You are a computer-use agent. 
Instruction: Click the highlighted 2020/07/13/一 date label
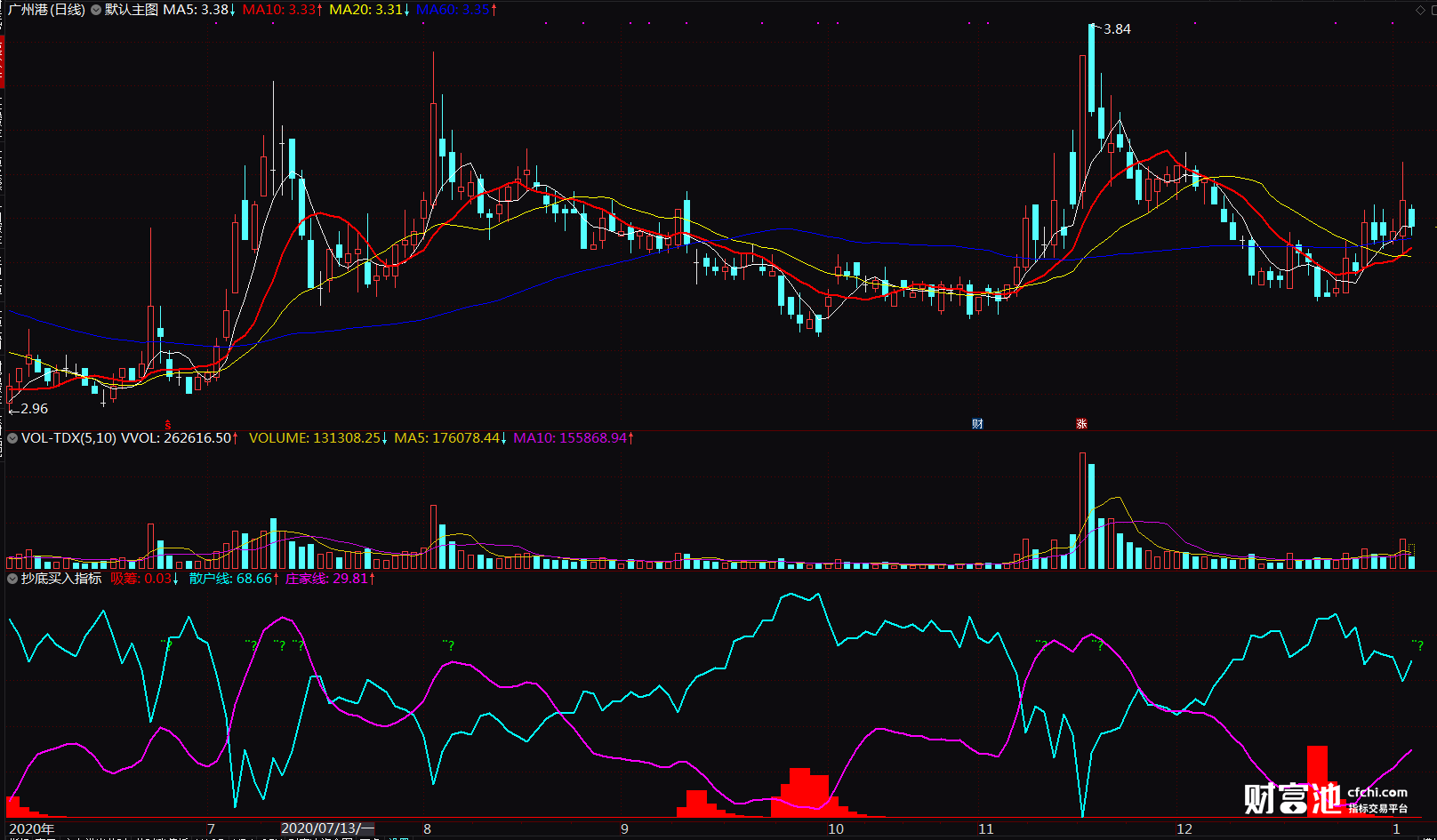(x=327, y=828)
